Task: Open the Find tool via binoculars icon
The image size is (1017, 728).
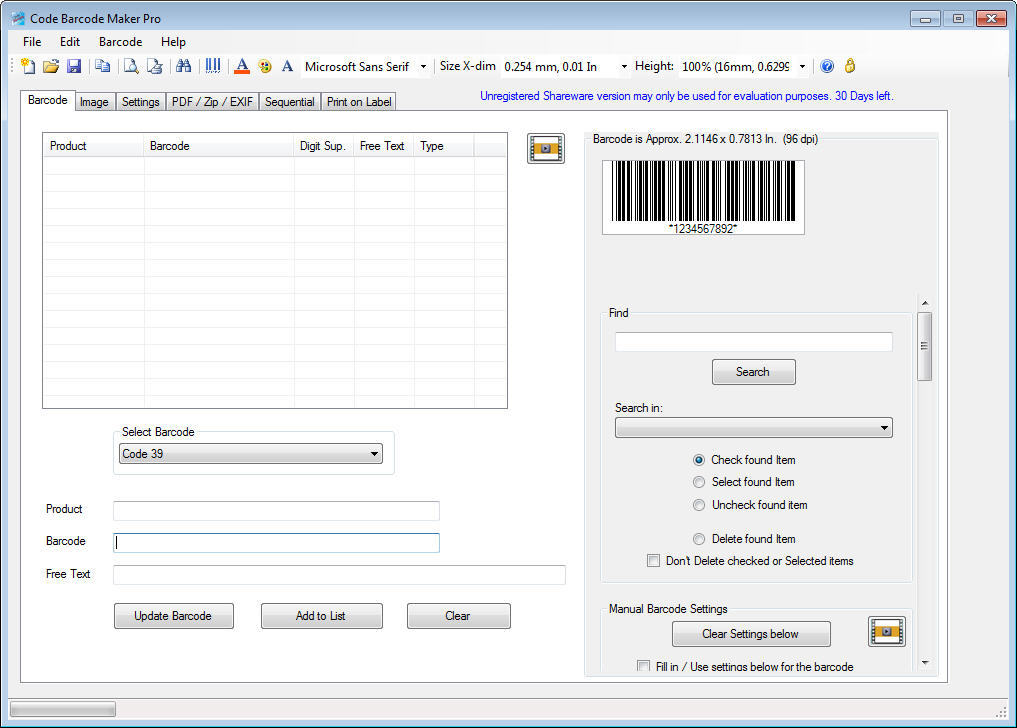Action: coord(184,66)
